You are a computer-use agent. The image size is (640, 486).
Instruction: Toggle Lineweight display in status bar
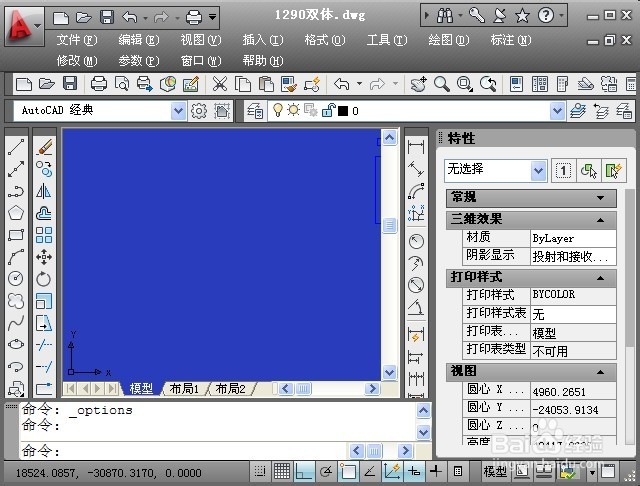pos(436,472)
